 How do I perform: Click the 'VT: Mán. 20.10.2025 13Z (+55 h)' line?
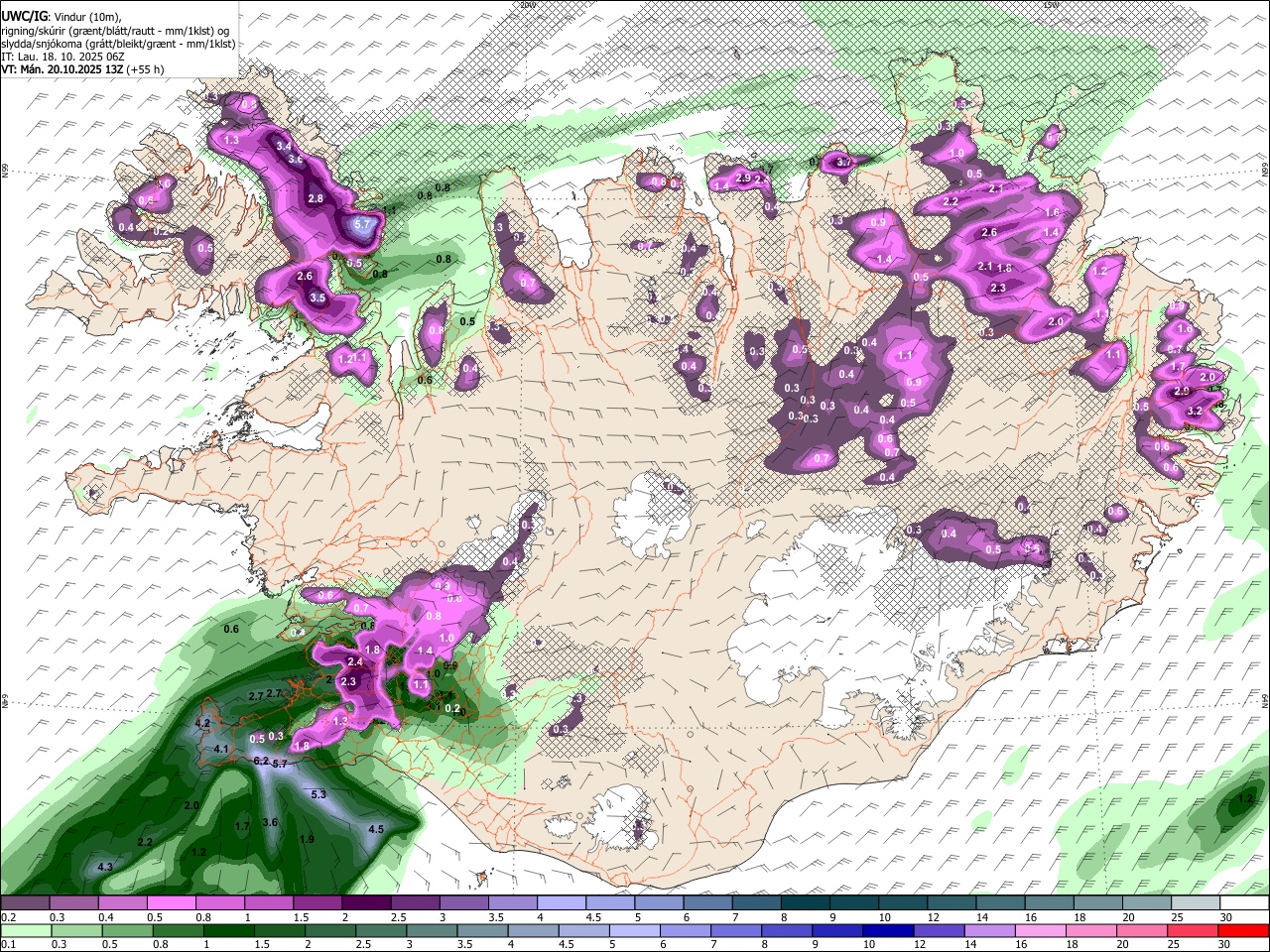[x=82, y=69]
